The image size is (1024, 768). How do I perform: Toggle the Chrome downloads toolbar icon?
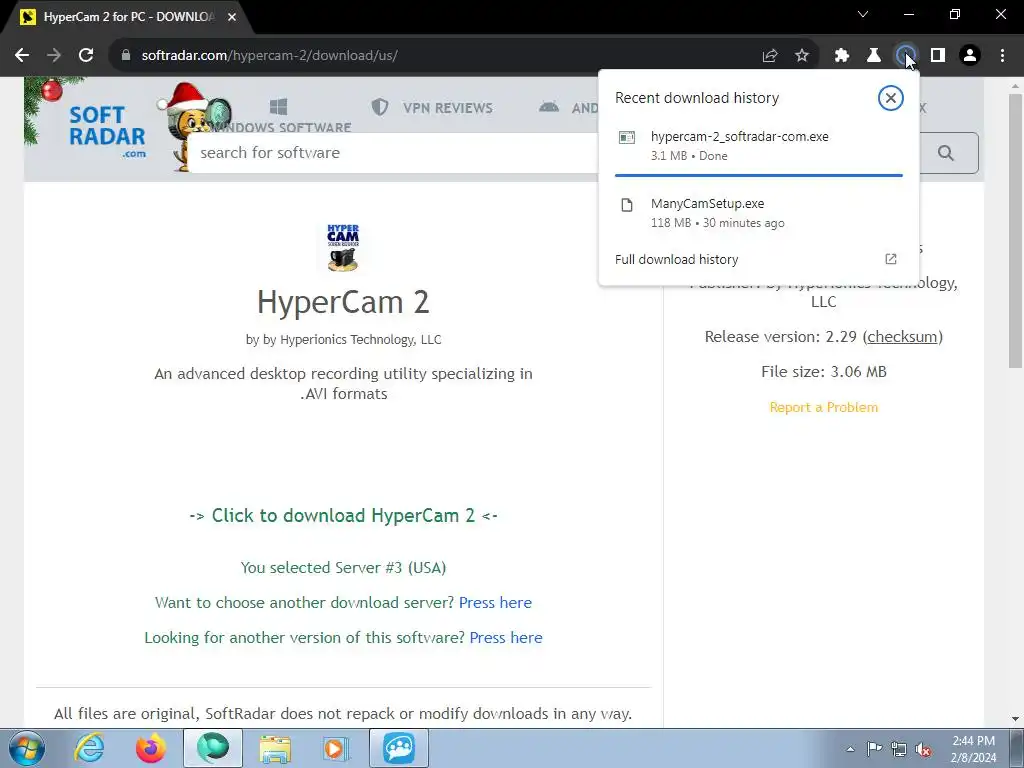pos(906,56)
